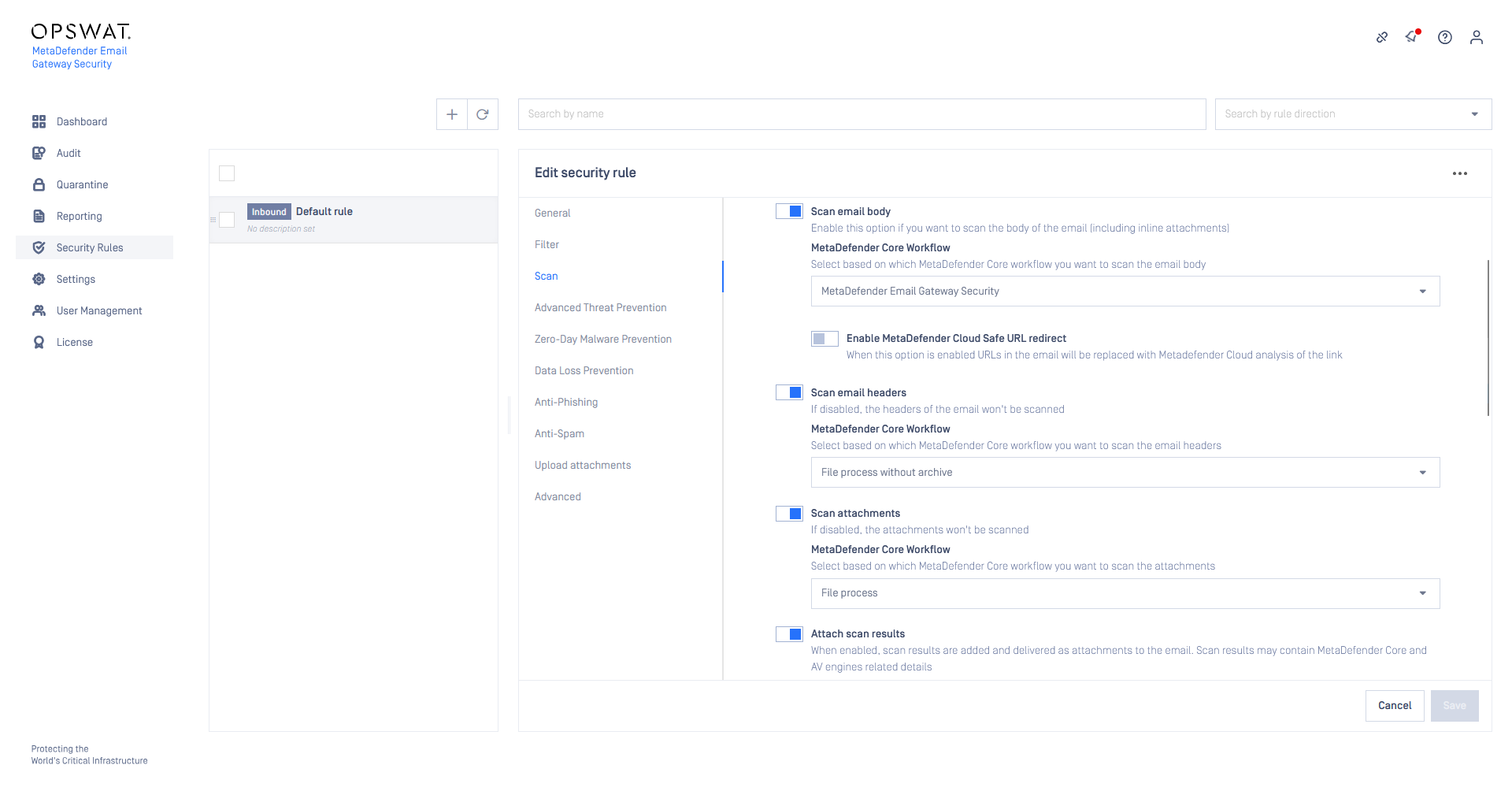Go to Reporting page
Image resolution: width=1512 pixels, height=791 pixels.
[79, 216]
